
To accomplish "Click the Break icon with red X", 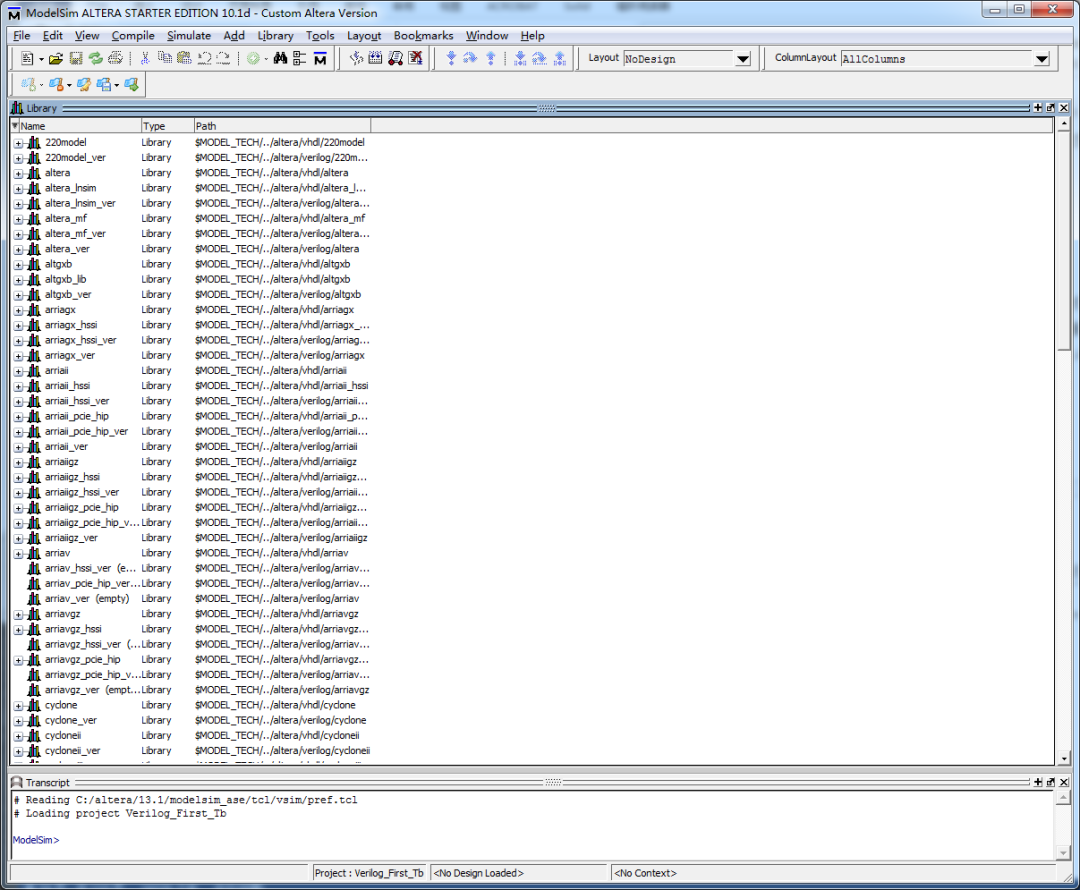I will click(x=415, y=59).
